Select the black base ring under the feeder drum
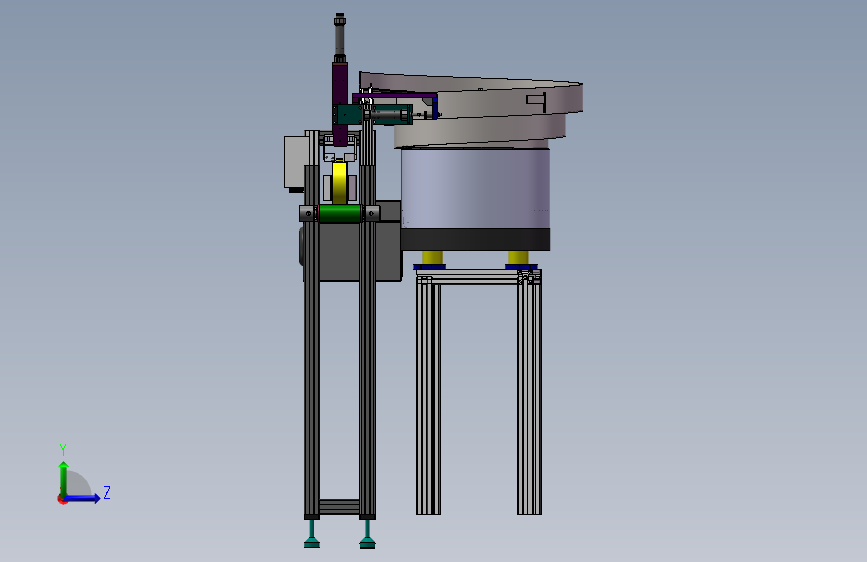 point(476,240)
